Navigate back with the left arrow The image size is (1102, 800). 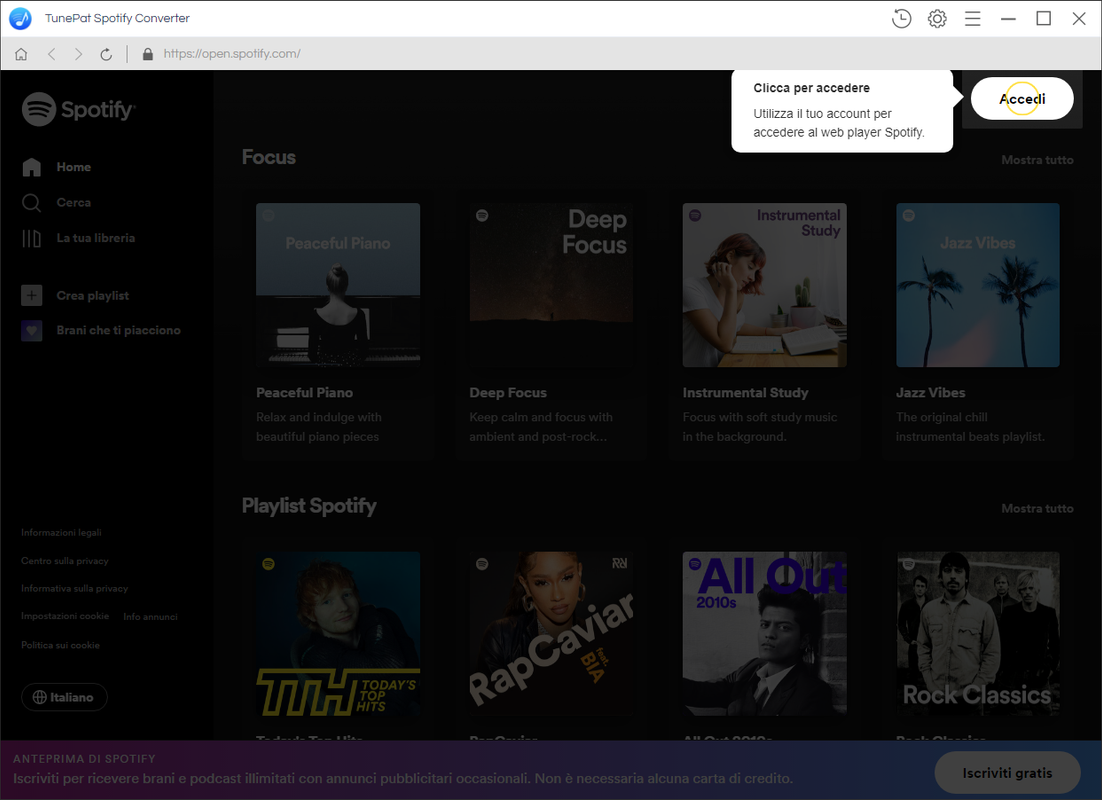(51, 54)
